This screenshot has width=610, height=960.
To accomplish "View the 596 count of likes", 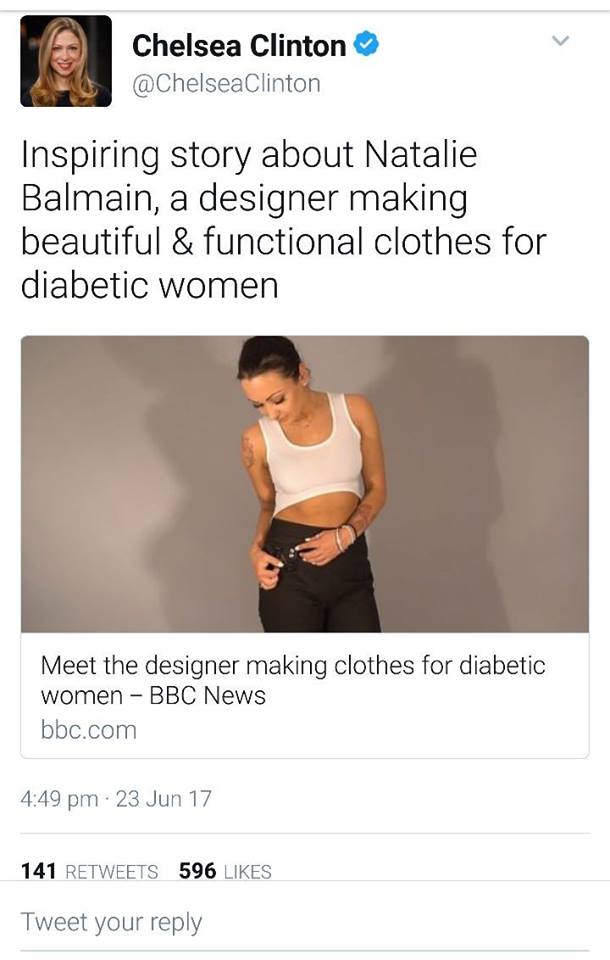I will coord(197,870).
